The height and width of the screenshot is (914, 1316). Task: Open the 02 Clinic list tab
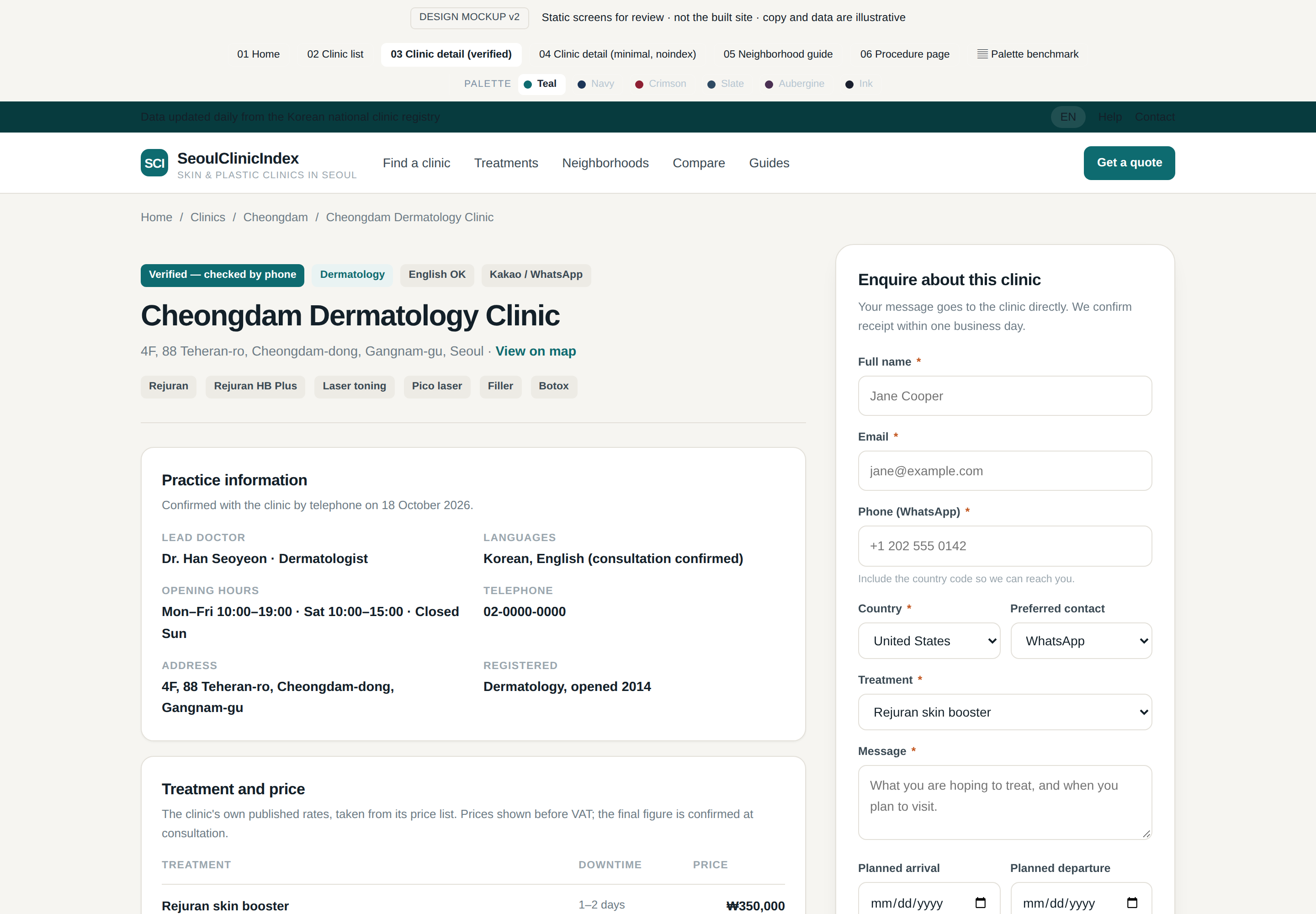[335, 54]
